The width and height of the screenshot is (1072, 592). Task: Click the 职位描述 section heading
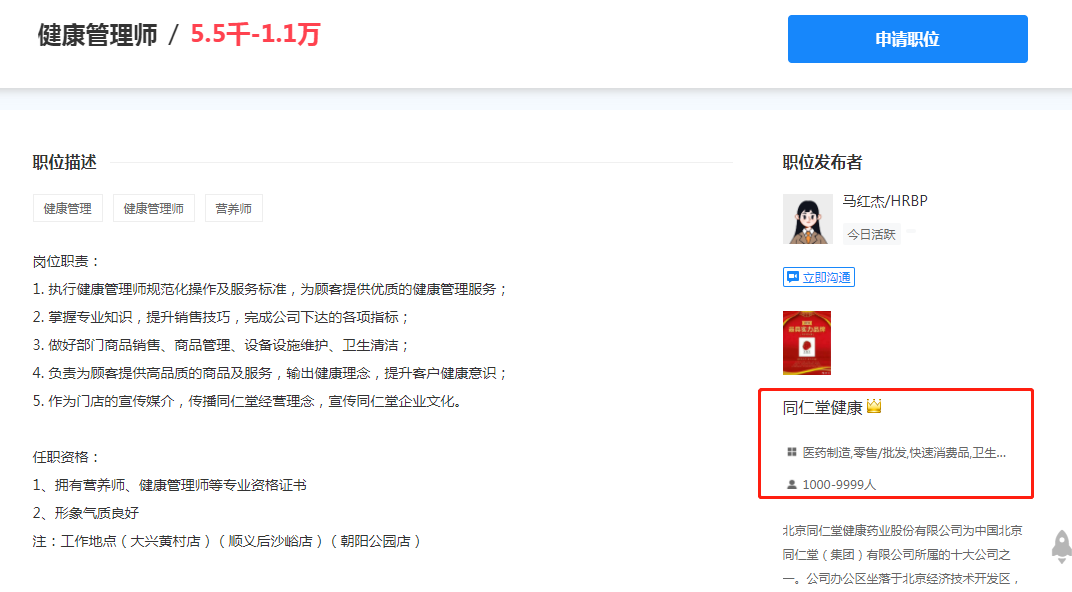pyautogui.click(x=65, y=163)
